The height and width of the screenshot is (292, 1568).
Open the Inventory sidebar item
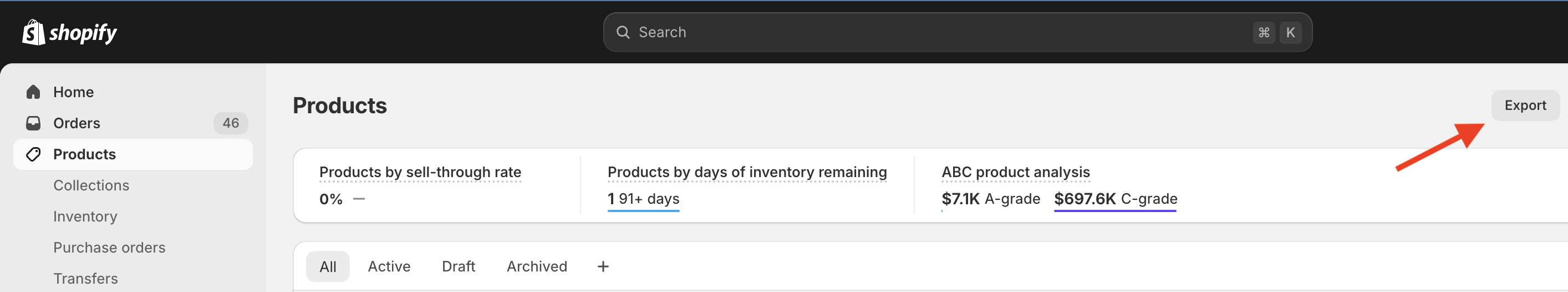tap(85, 217)
